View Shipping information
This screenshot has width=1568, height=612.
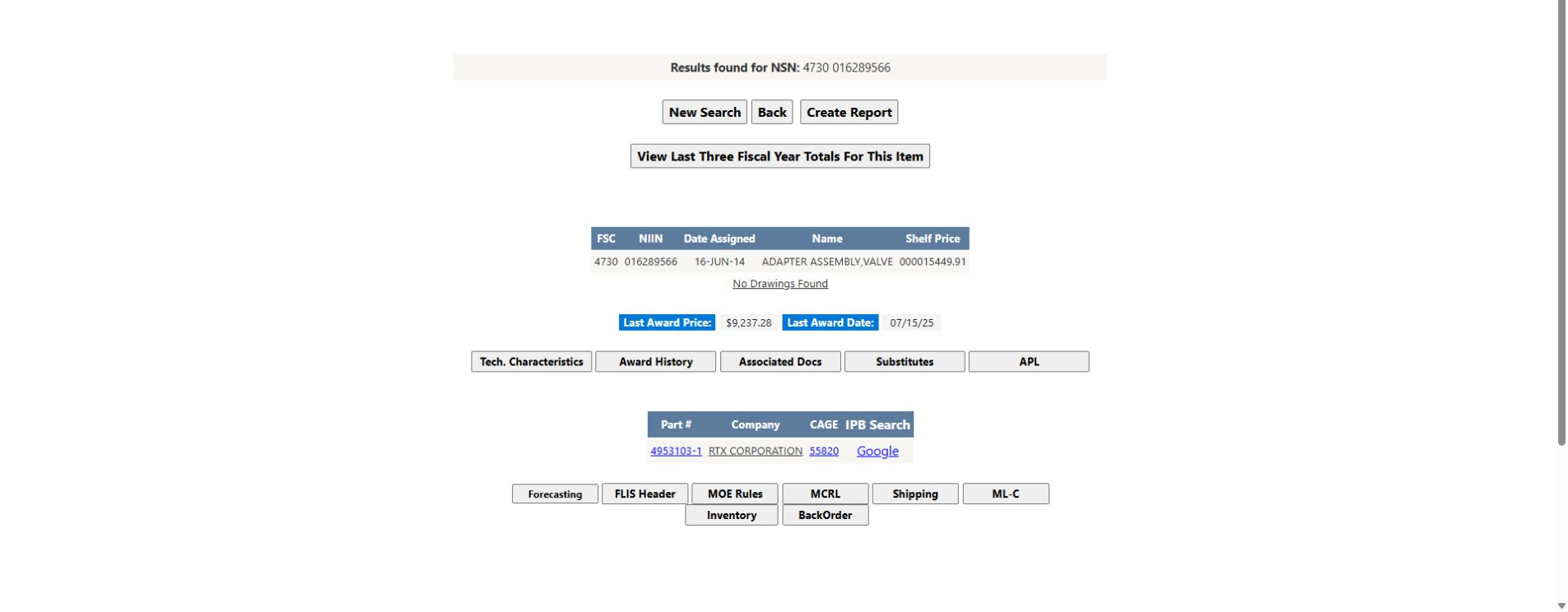point(915,494)
